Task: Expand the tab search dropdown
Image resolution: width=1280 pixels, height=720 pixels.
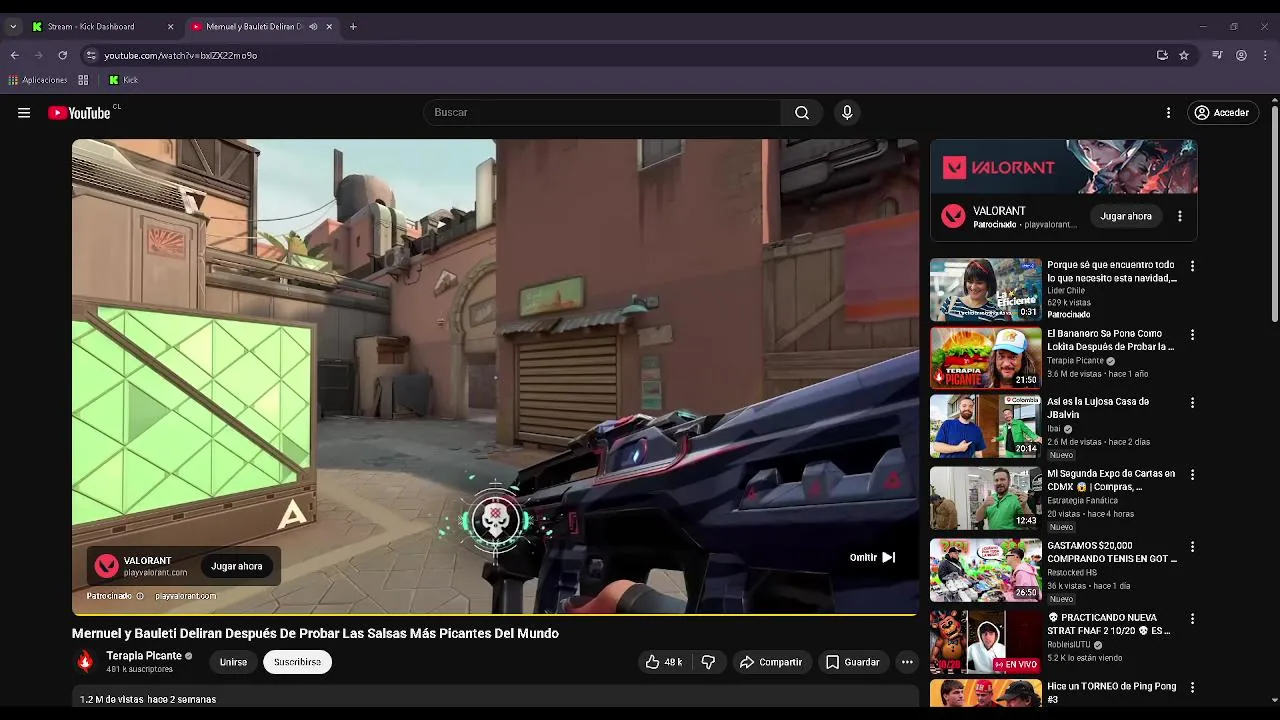Action: pyautogui.click(x=13, y=27)
